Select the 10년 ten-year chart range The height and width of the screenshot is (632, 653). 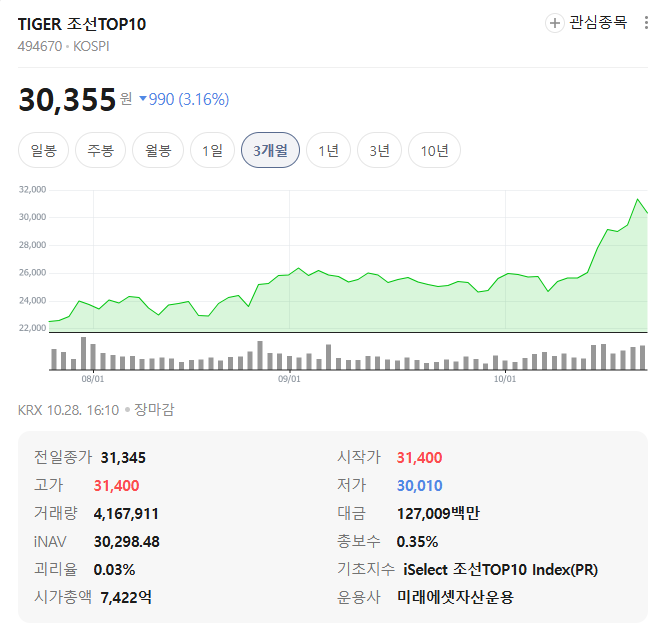click(434, 150)
